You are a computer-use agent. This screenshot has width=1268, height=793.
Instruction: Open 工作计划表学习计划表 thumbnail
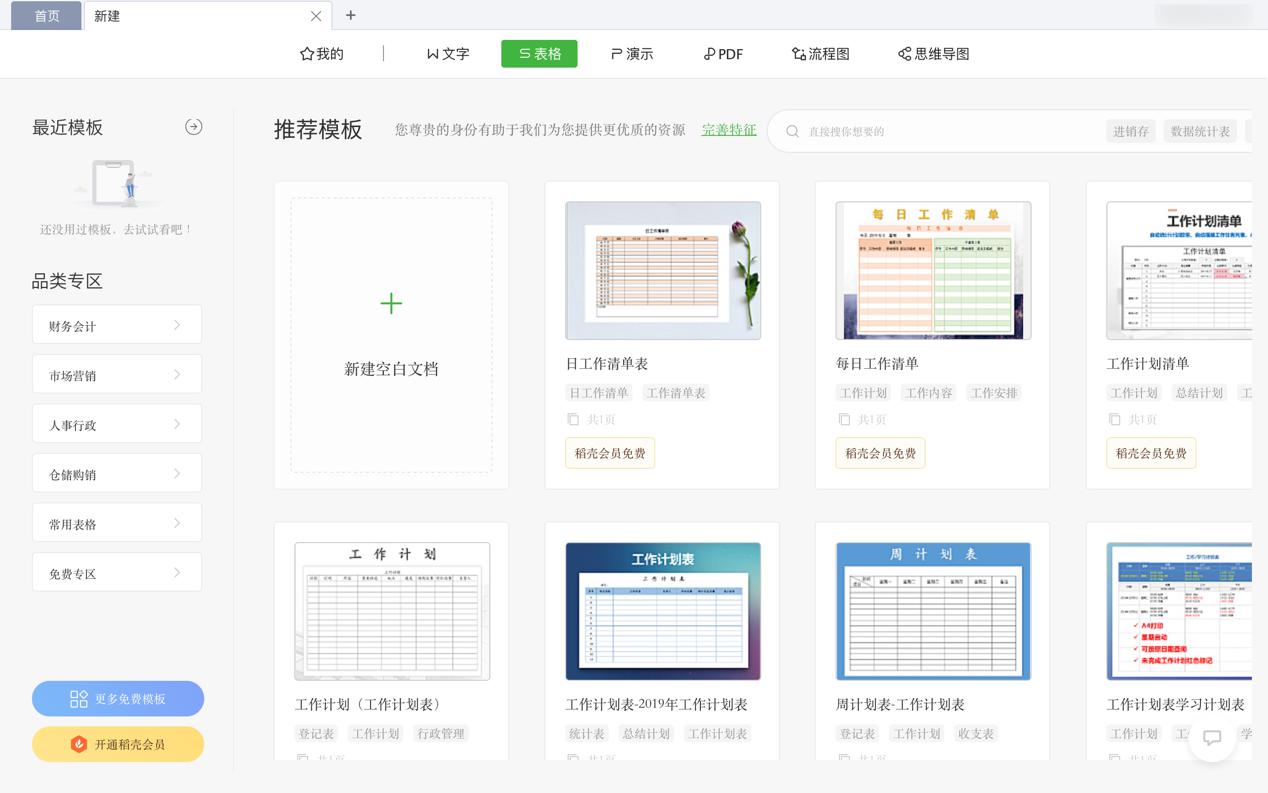1179,611
